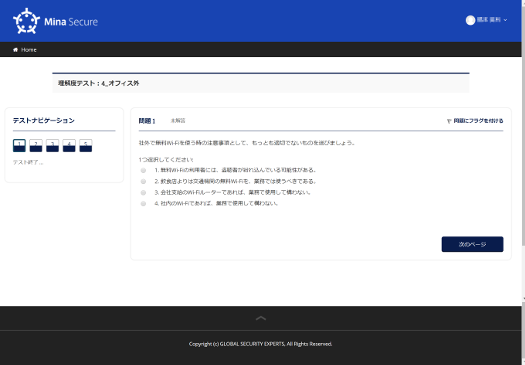Click the テスト終了 finish test link
Screen dimensions: 525x365
click(x=28, y=162)
